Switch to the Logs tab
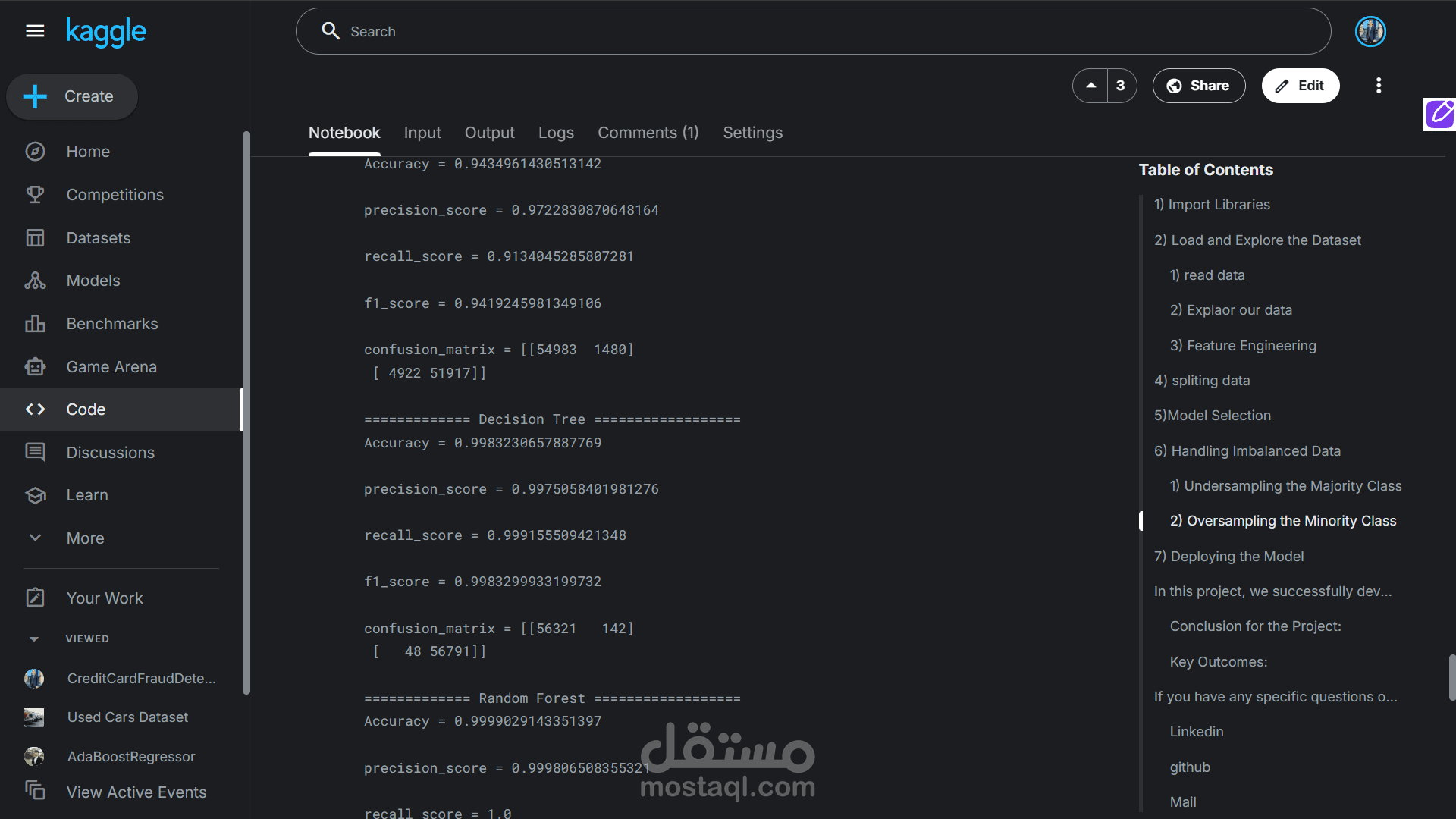1456x819 pixels. 556,133
